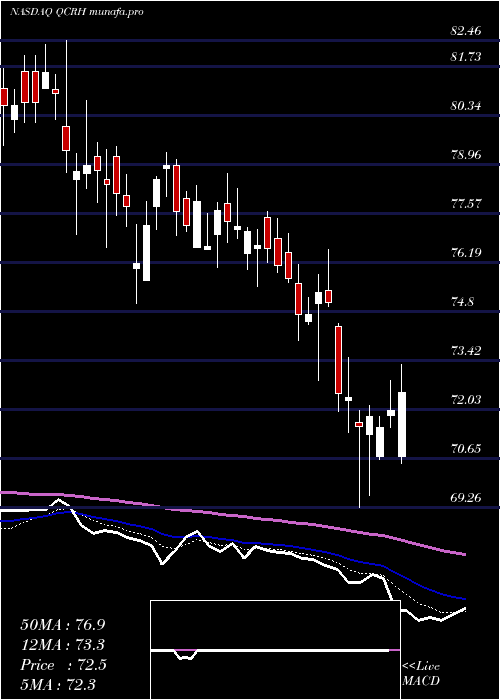Click the 50MA : 76.9 readout
Screen dimensions: 500x700
coord(63,625)
